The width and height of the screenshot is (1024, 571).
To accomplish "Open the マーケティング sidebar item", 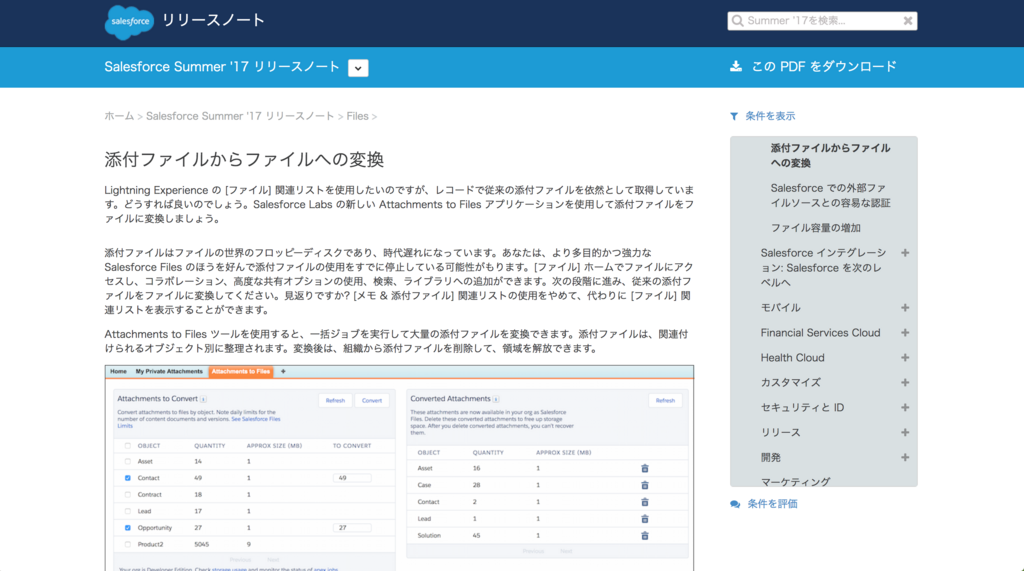I will (x=795, y=481).
